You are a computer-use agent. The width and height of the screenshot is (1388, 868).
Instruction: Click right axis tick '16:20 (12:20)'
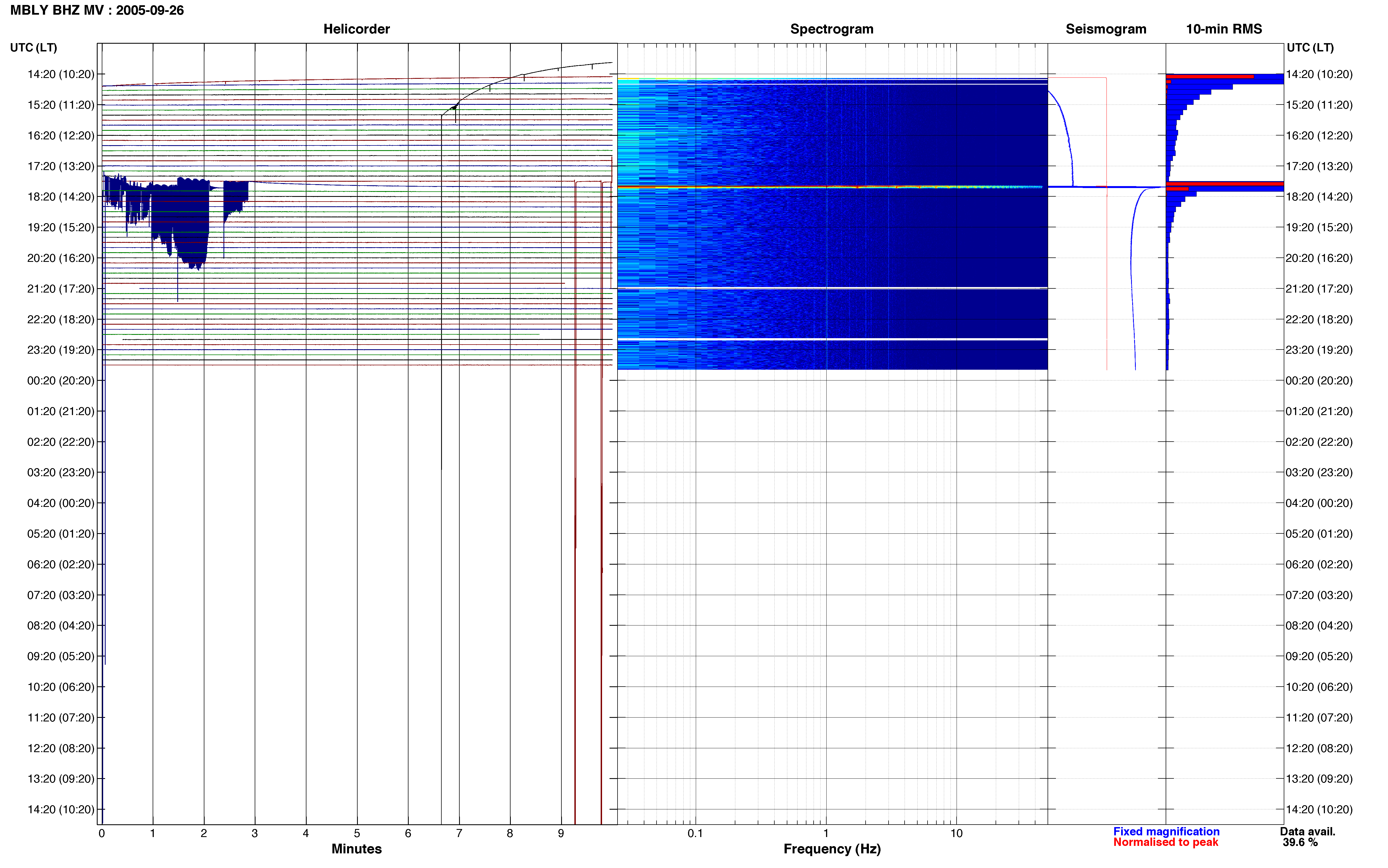[x=1319, y=136]
